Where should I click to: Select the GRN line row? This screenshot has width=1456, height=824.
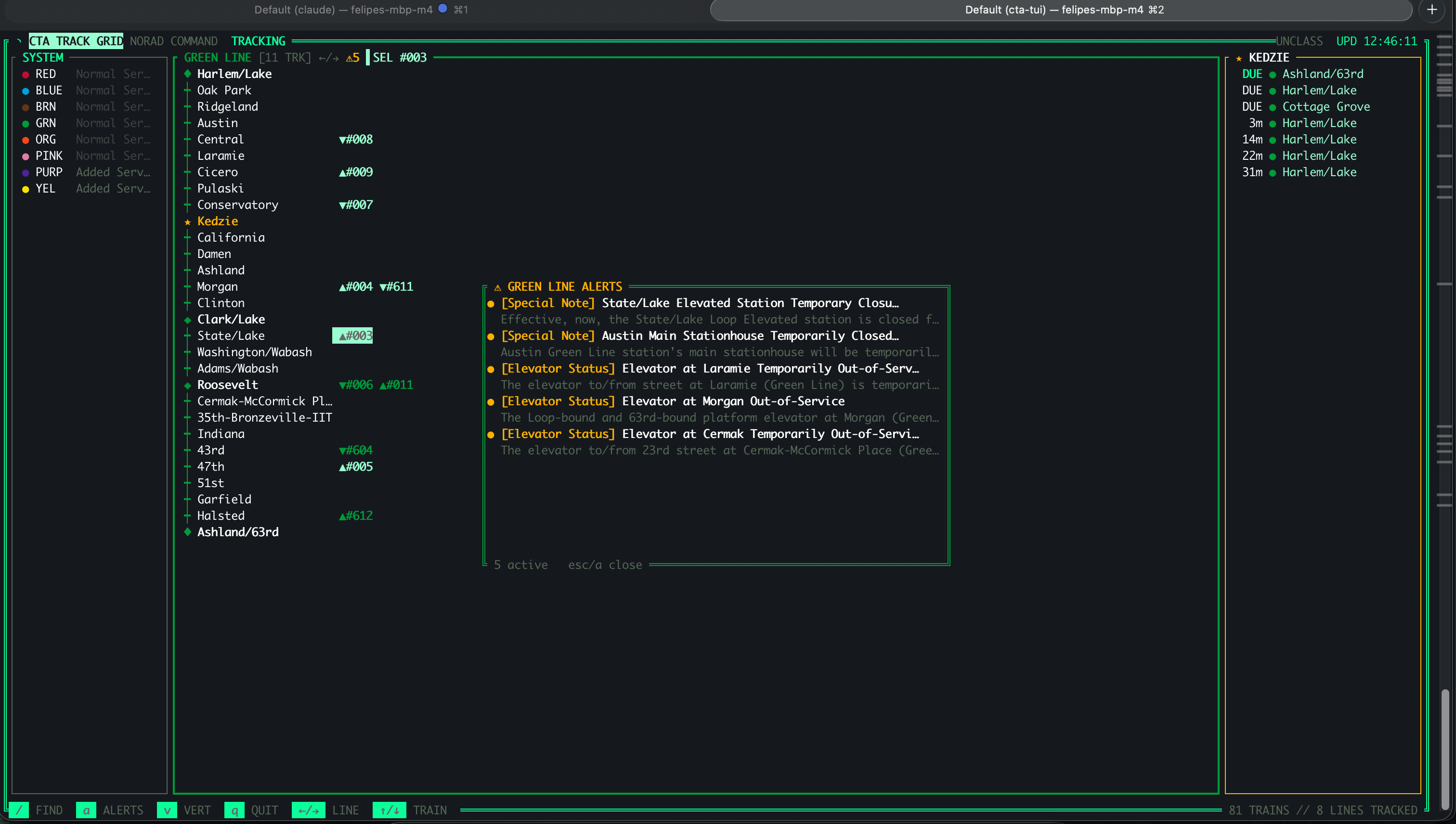pyautogui.click(x=86, y=123)
